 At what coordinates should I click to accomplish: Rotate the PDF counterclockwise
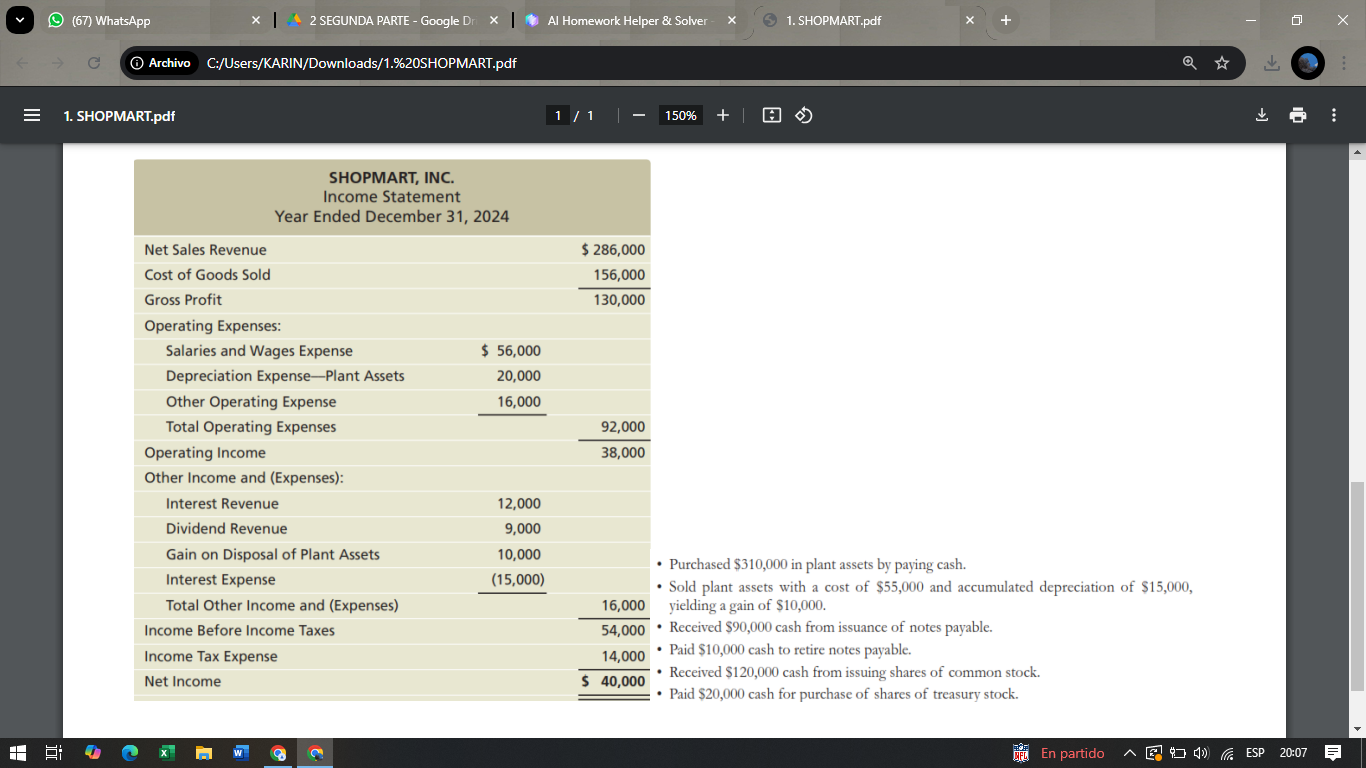point(803,115)
